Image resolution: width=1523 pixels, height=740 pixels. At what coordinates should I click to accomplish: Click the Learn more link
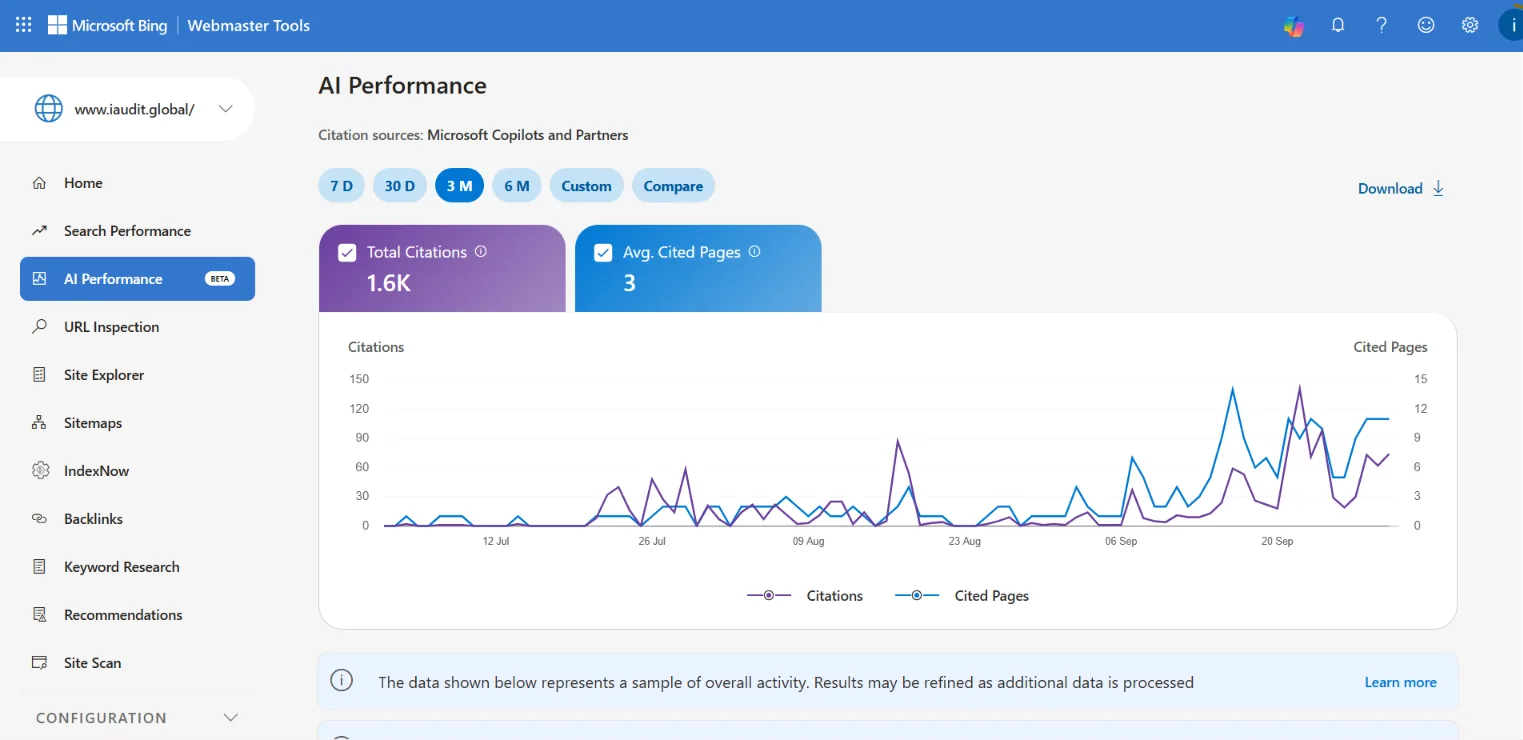point(1400,682)
